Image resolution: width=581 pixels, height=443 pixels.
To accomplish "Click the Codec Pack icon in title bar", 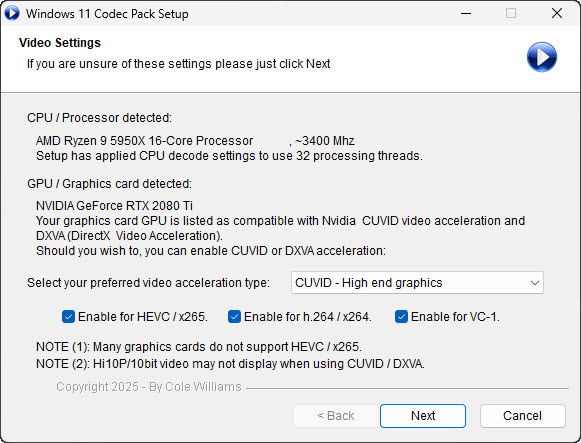I will tap(12, 13).
